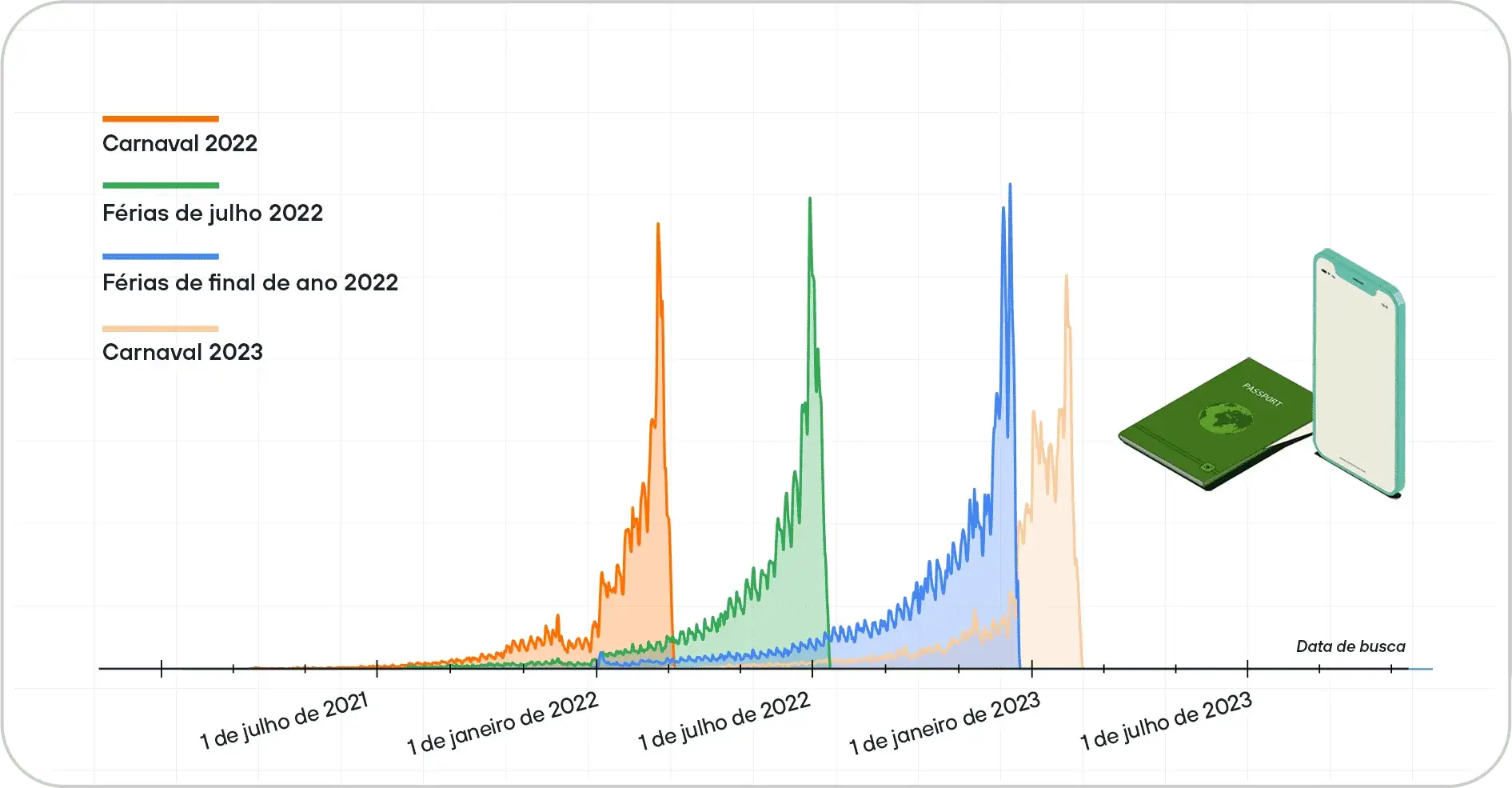The width and height of the screenshot is (1512, 788).
Task: Click the orange Carnaval 2022 legend line
Action: pos(161,119)
